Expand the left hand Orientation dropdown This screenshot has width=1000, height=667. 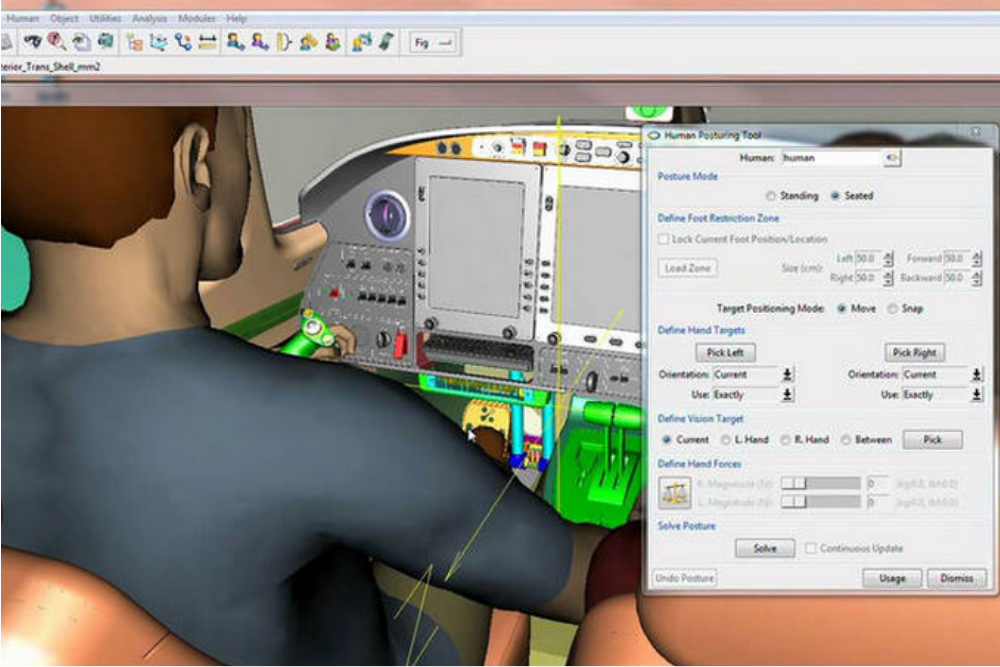point(788,374)
